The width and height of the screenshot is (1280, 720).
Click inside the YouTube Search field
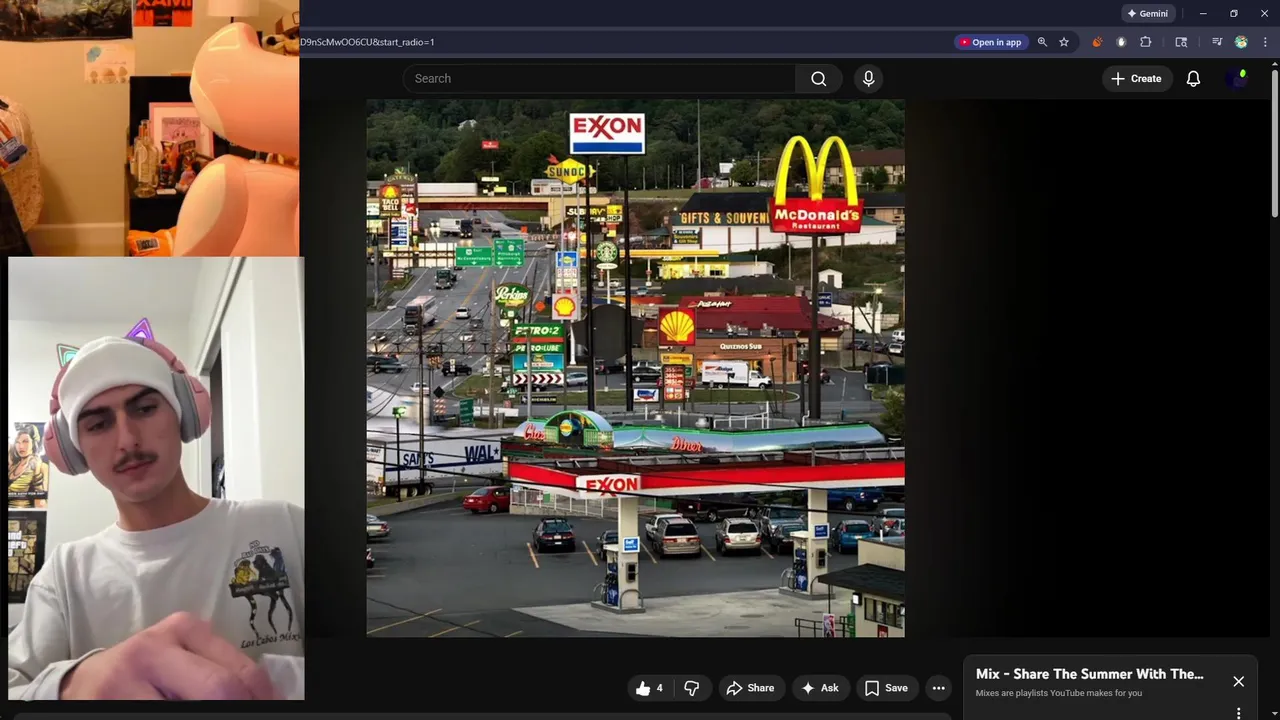point(599,79)
